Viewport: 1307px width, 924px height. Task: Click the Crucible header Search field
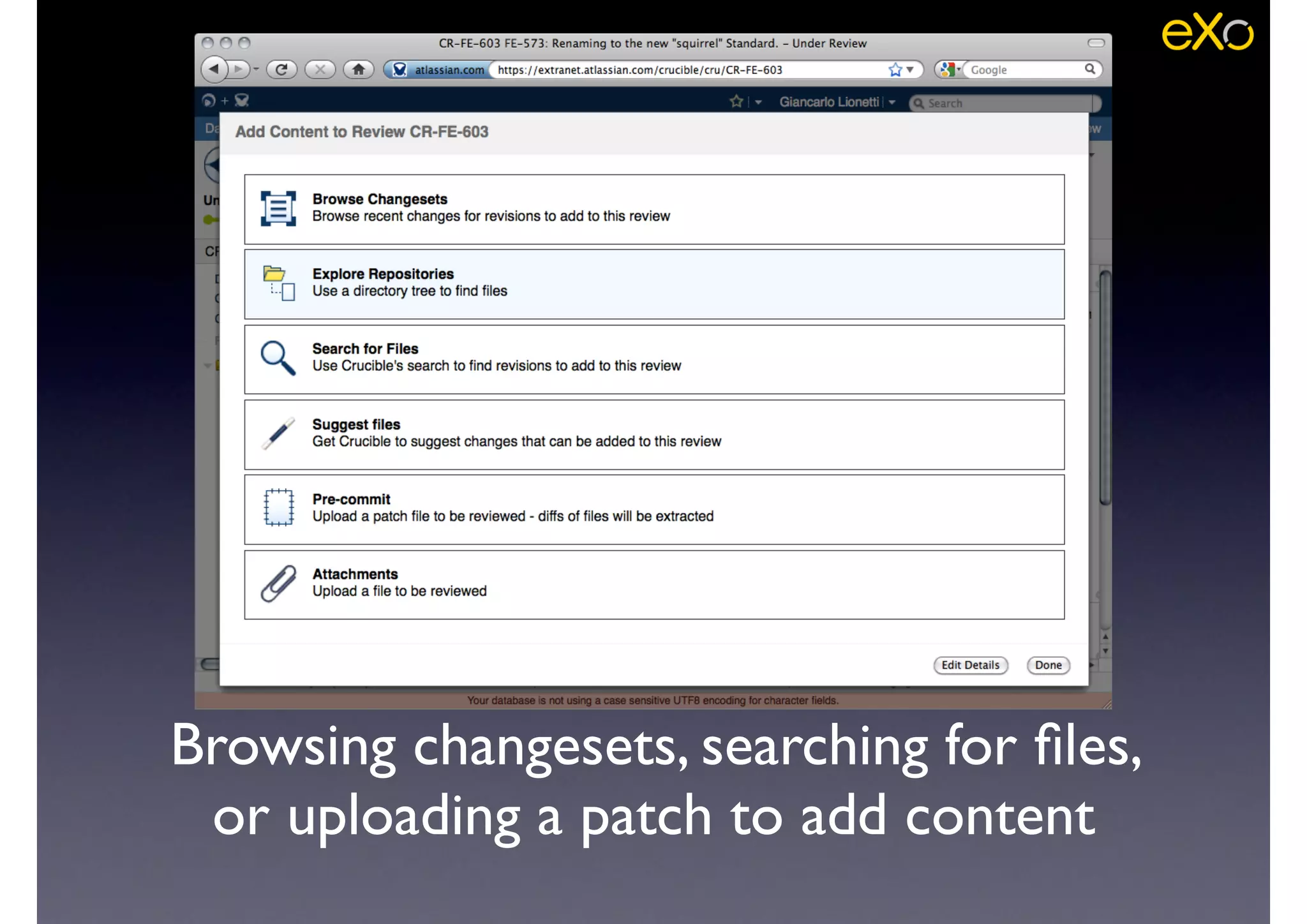pos(1005,103)
